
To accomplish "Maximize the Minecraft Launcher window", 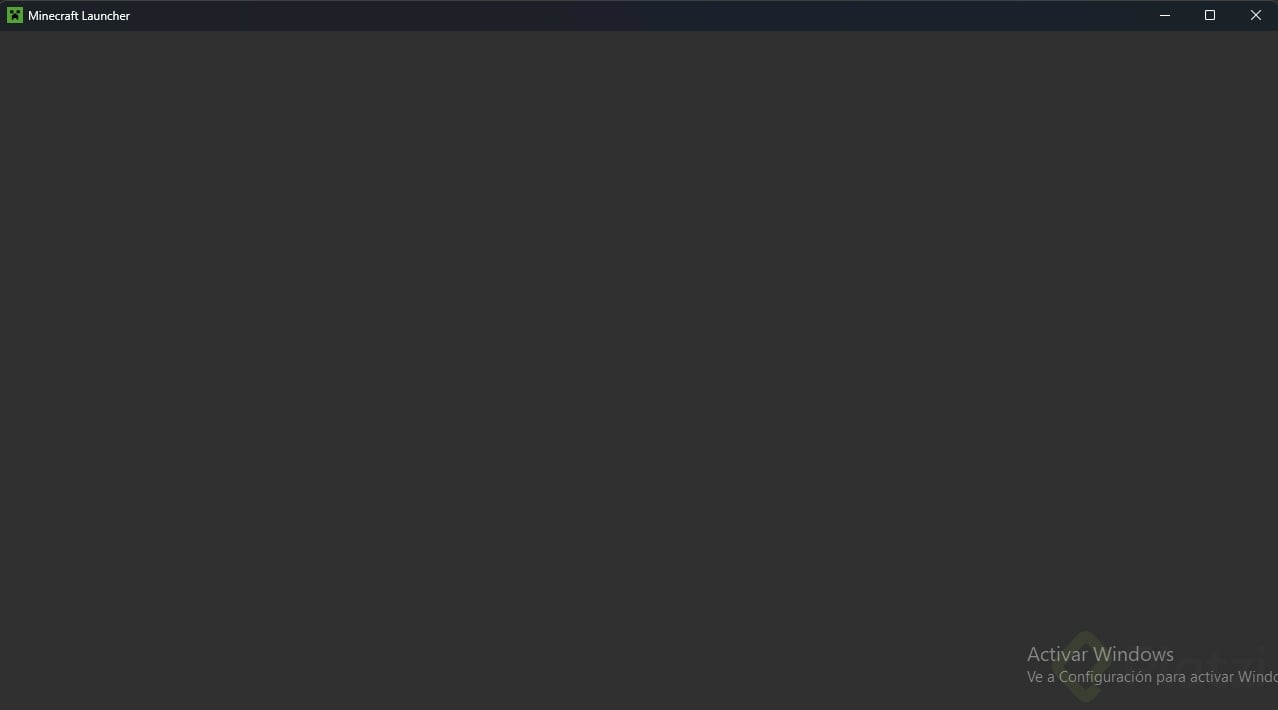I will [1210, 15].
